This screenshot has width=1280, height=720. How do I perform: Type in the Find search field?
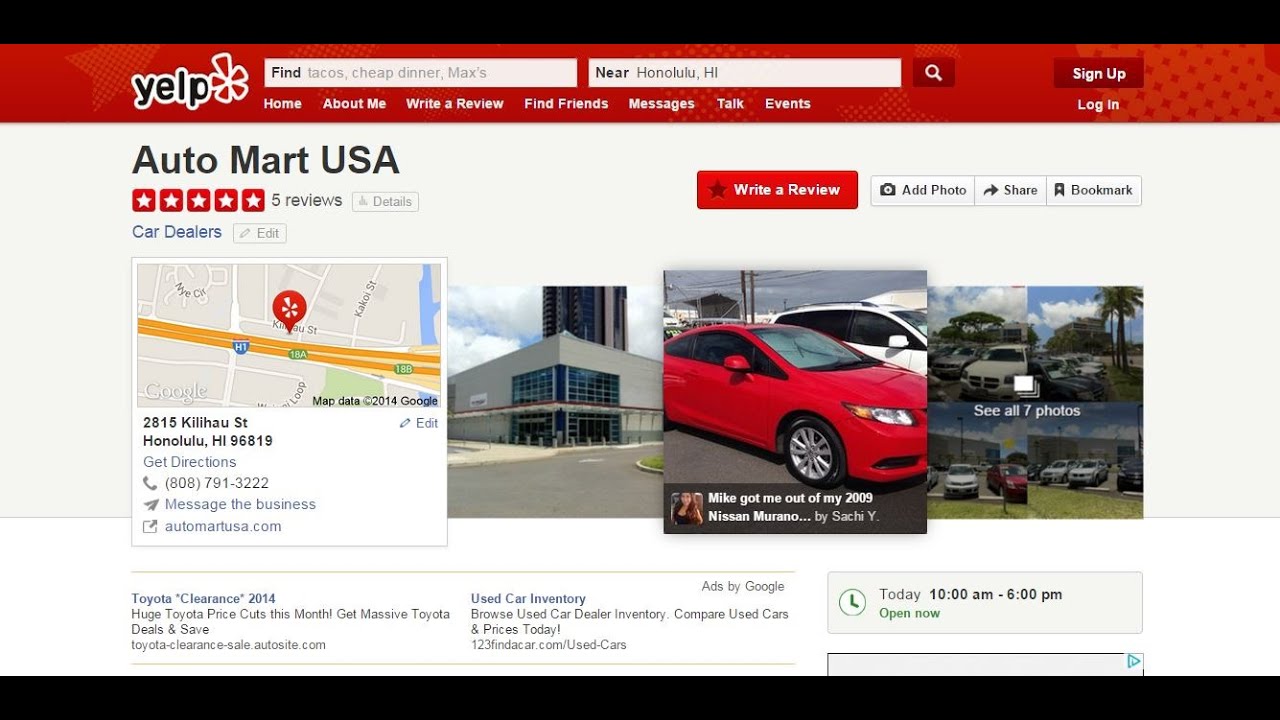click(421, 73)
